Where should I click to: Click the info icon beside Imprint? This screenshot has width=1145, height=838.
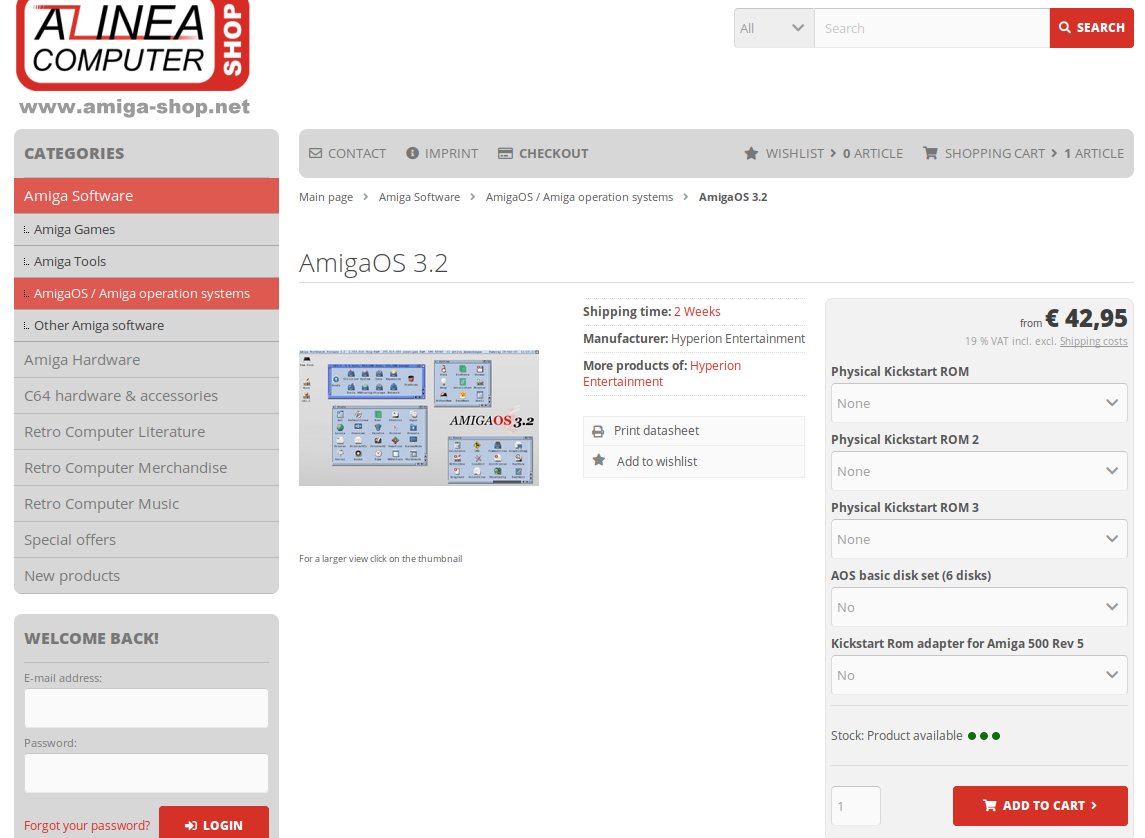(413, 153)
